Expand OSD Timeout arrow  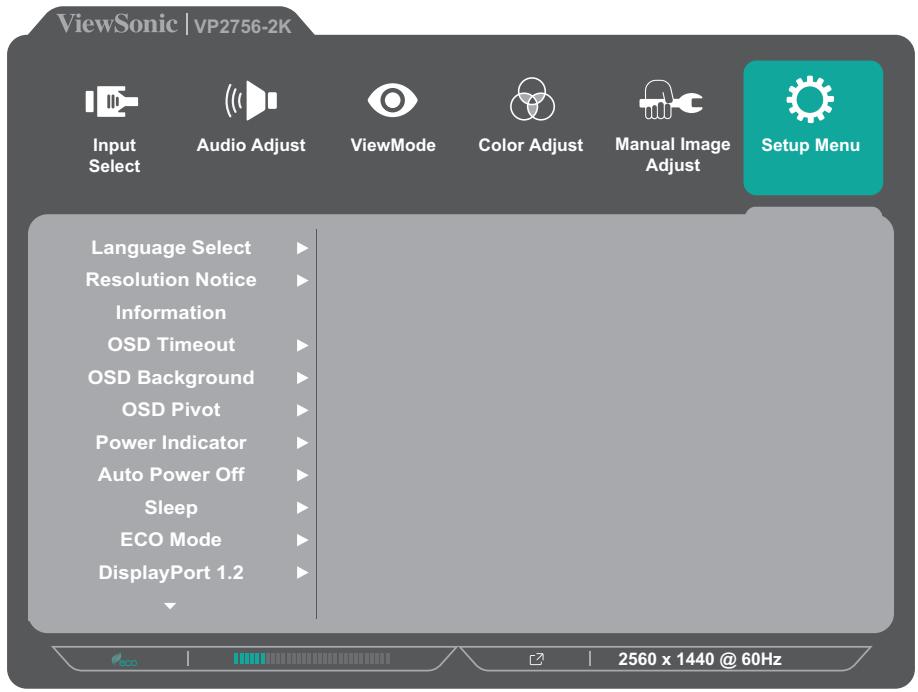pos(302,345)
